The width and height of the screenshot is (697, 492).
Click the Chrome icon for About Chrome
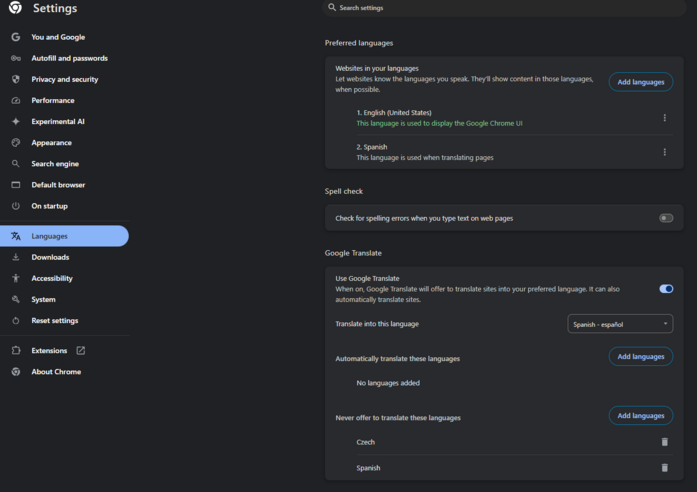(16, 372)
